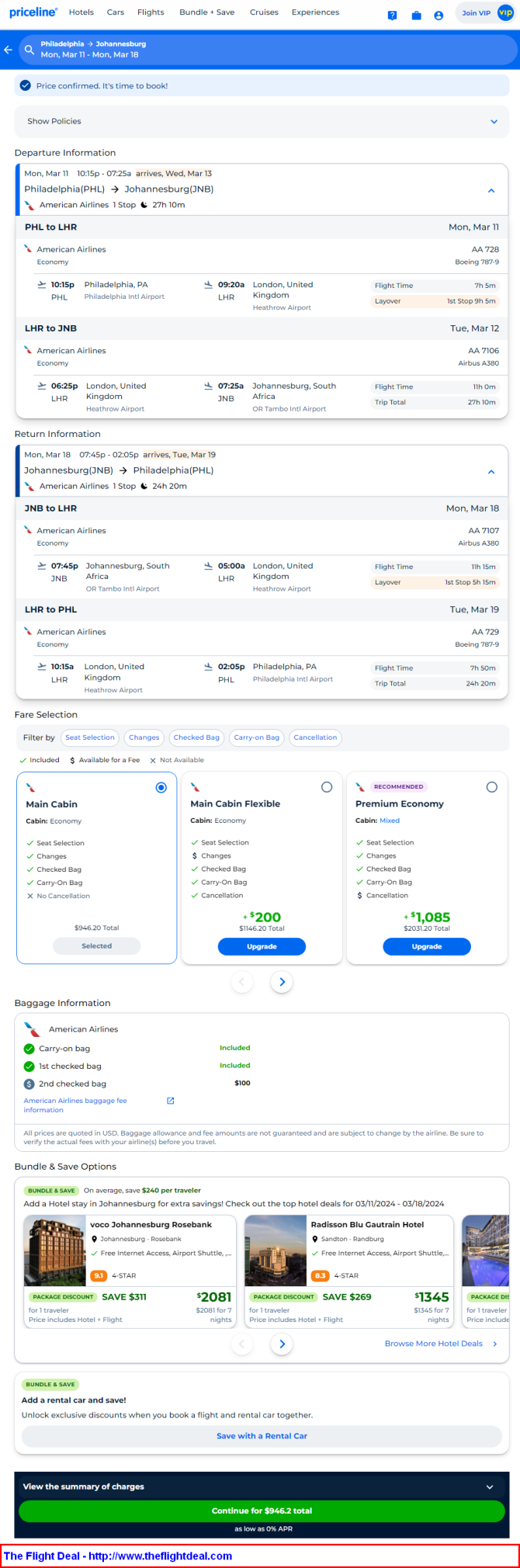Click as low as 0% APR text
This screenshot has width=520, height=1568.
[263, 1529]
